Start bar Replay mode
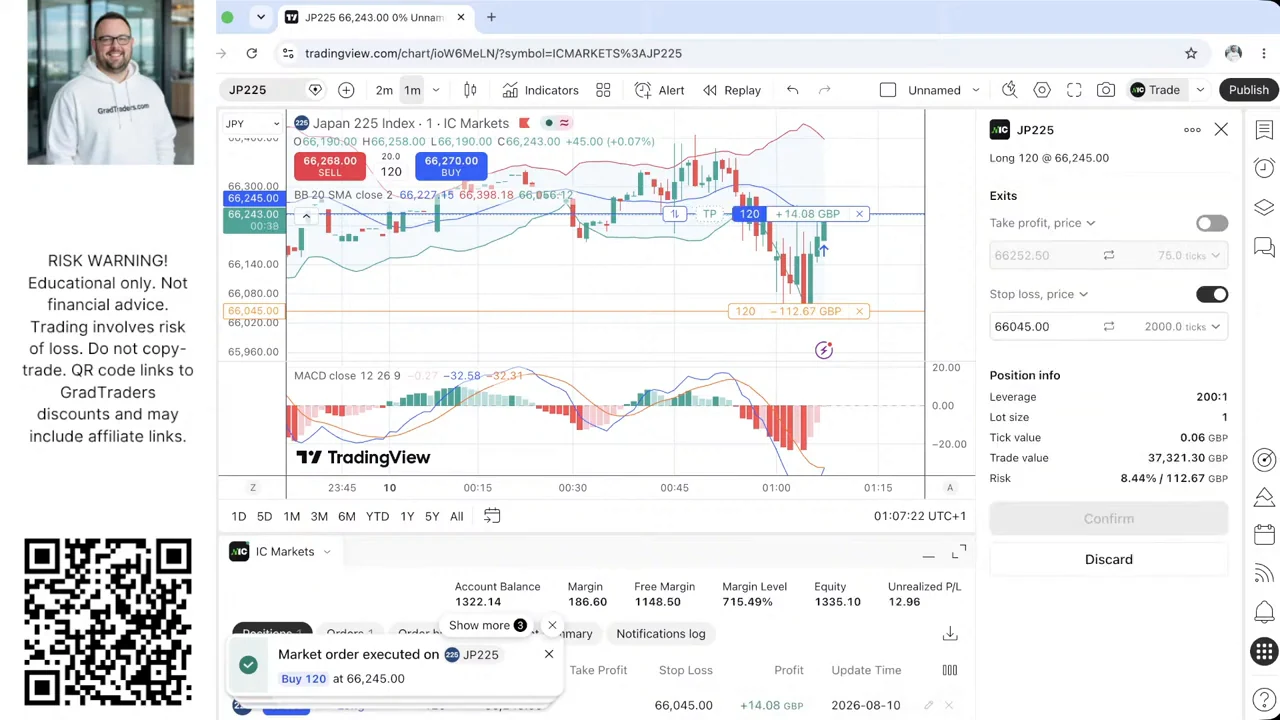This screenshot has height=720, width=1280. pos(732,90)
